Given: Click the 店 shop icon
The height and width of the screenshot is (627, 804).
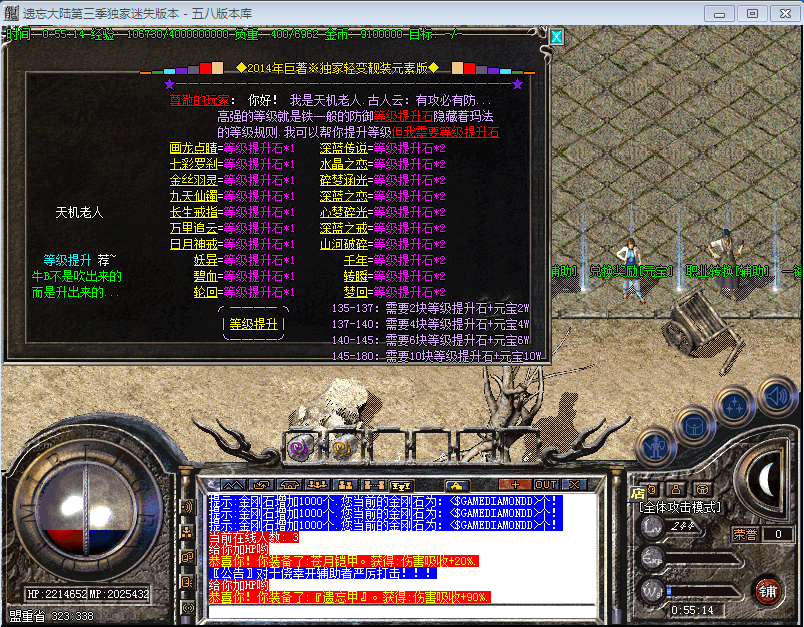Looking at the screenshot, I should [637, 493].
